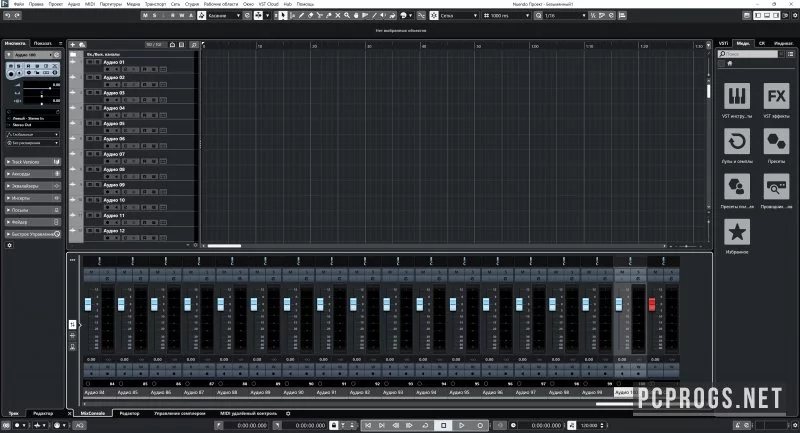The height and width of the screenshot is (433, 800).
Task: Click the transport Stop button
Action: [443, 425]
